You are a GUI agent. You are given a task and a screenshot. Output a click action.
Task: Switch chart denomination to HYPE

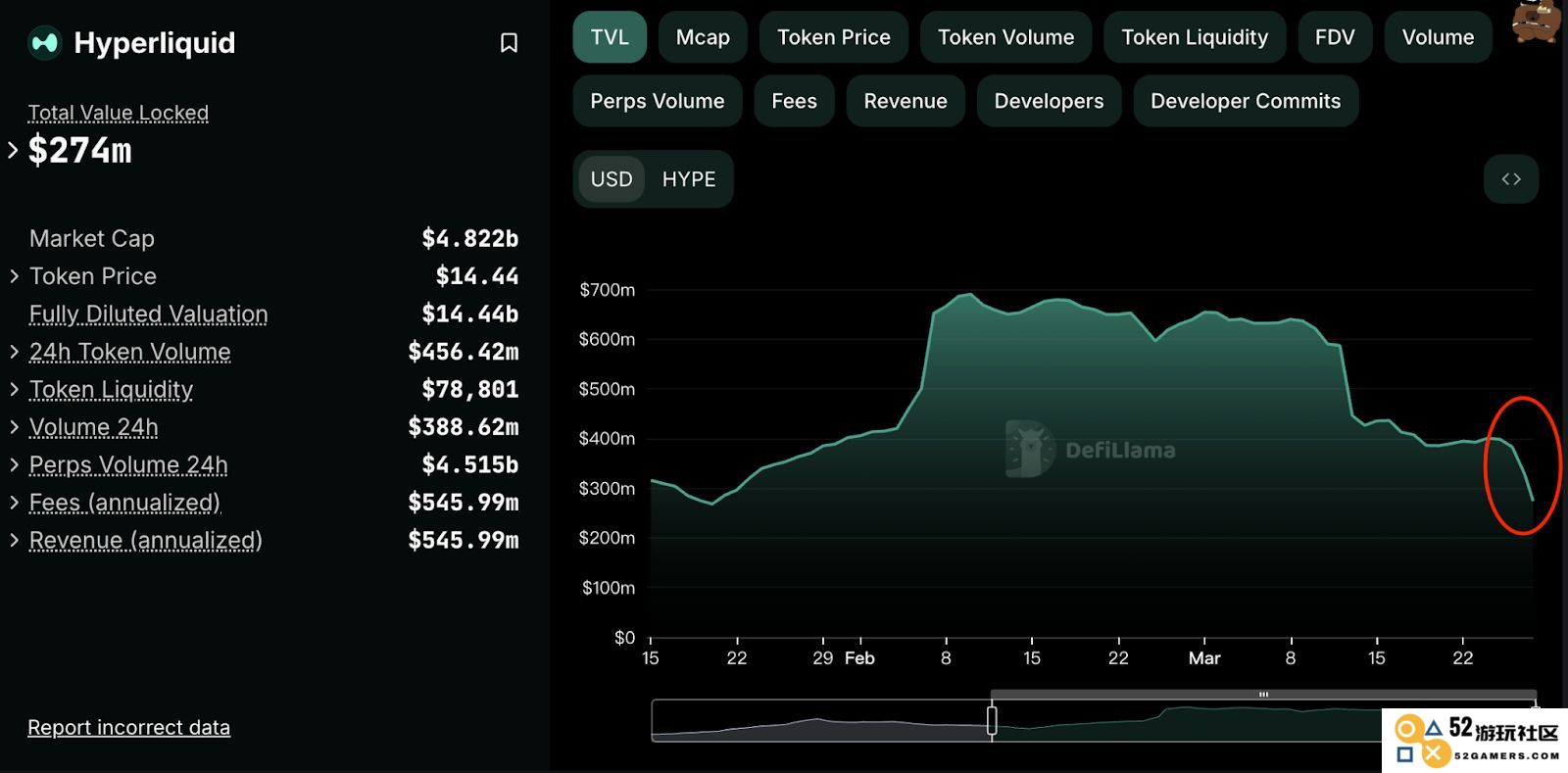click(689, 179)
